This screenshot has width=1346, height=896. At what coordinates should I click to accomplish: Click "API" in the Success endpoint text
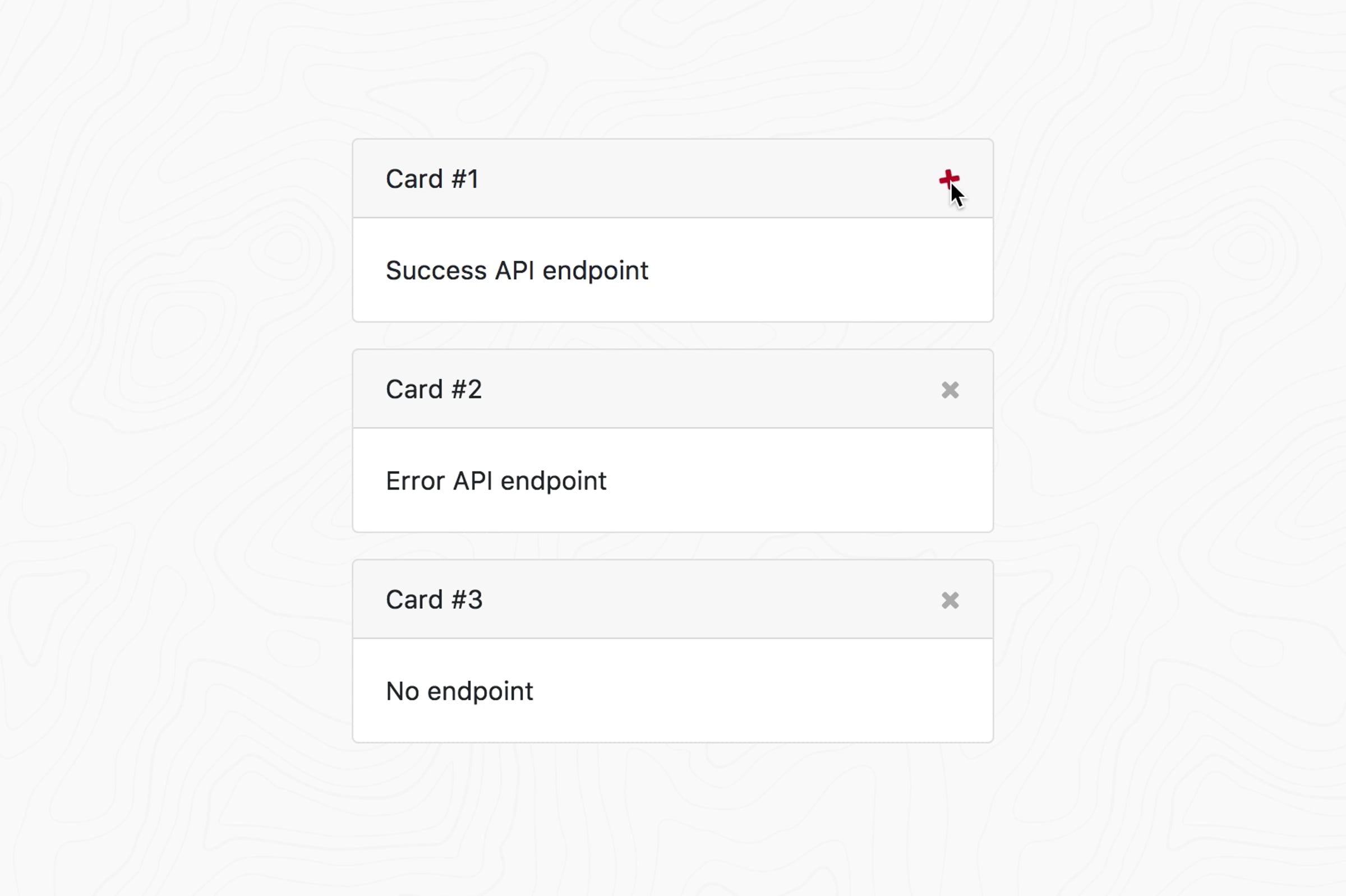[x=514, y=271]
